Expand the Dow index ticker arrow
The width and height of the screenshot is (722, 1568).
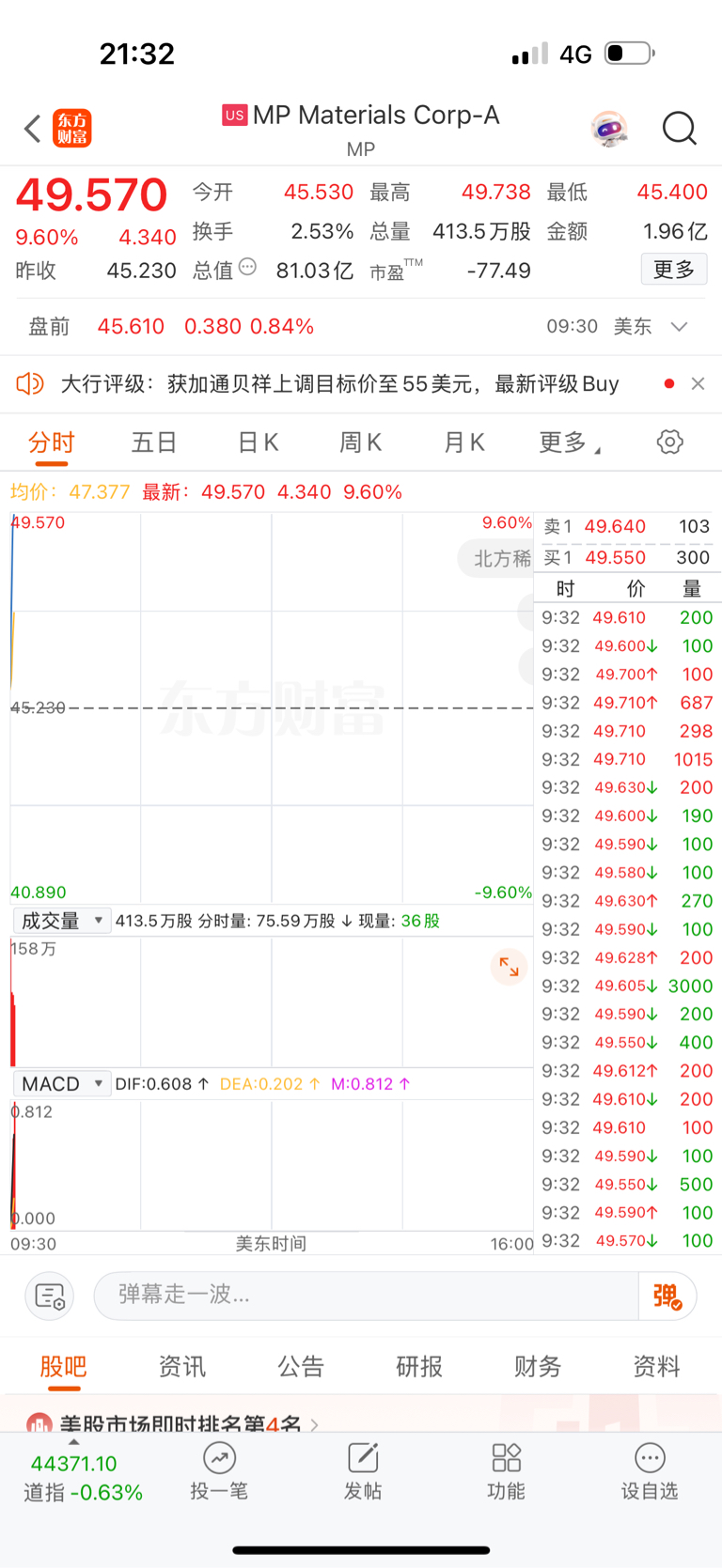click(x=74, y=1442)
